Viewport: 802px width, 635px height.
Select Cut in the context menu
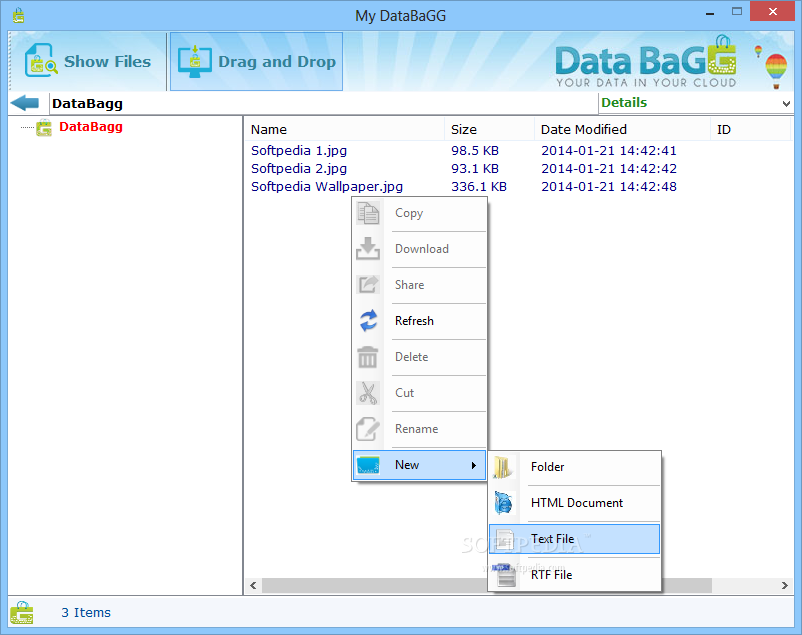(x=419, y=393)
